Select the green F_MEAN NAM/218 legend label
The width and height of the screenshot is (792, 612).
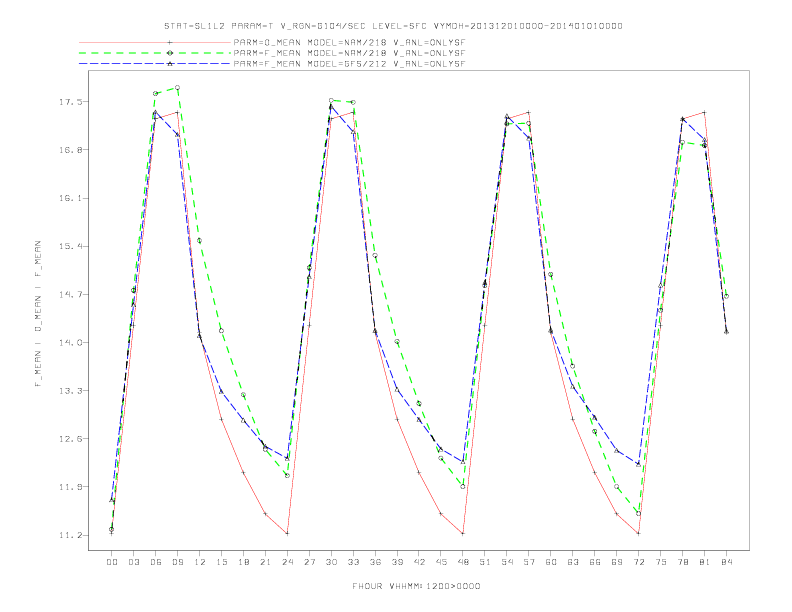pos(349,53)
